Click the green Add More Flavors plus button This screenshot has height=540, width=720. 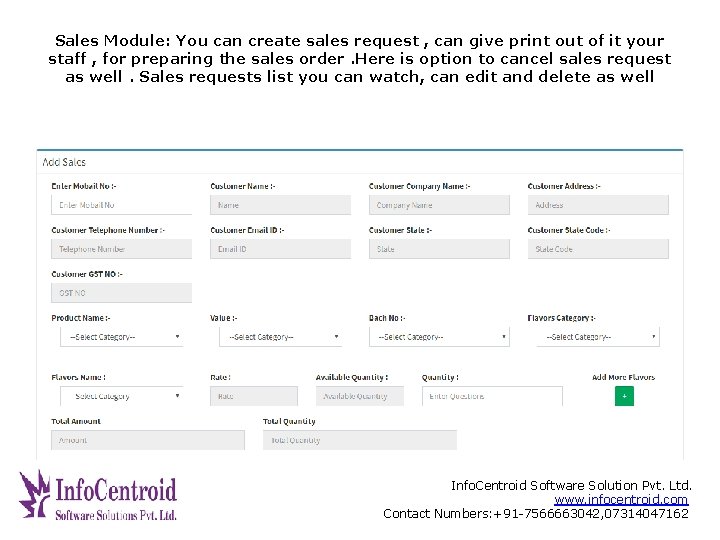[624, 396]
